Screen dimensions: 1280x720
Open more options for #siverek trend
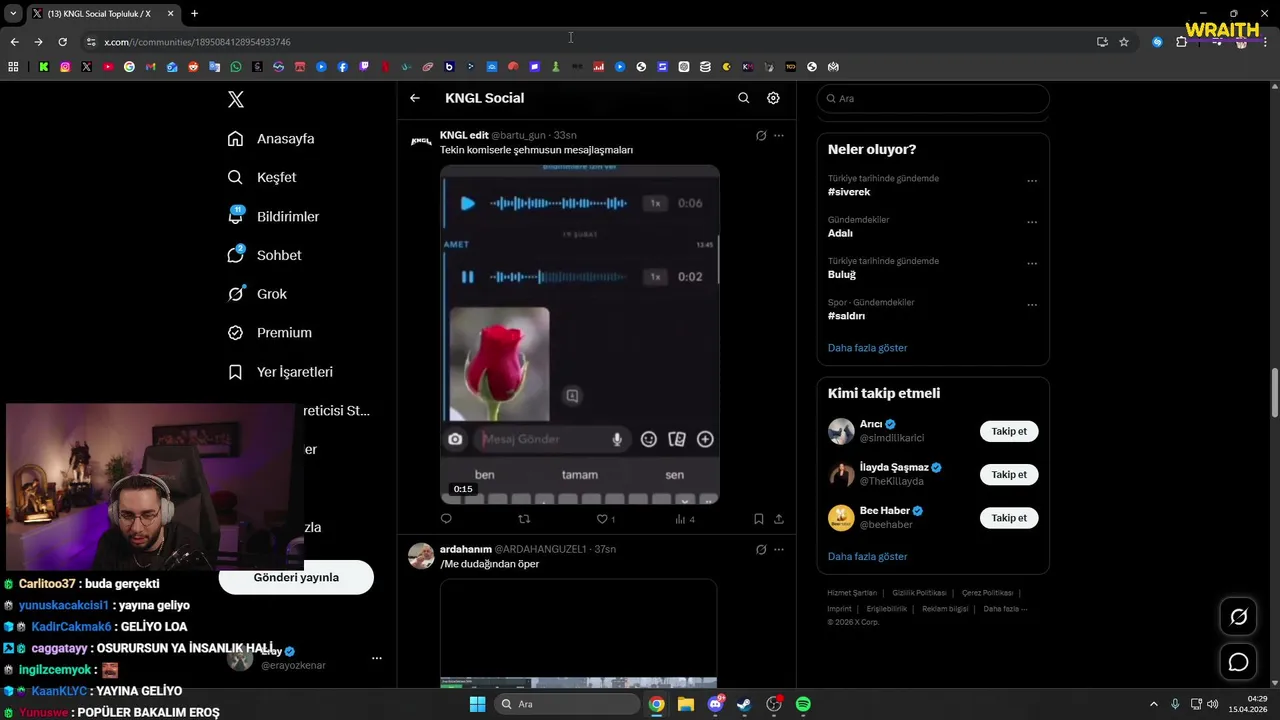[x=1032, y=181]
